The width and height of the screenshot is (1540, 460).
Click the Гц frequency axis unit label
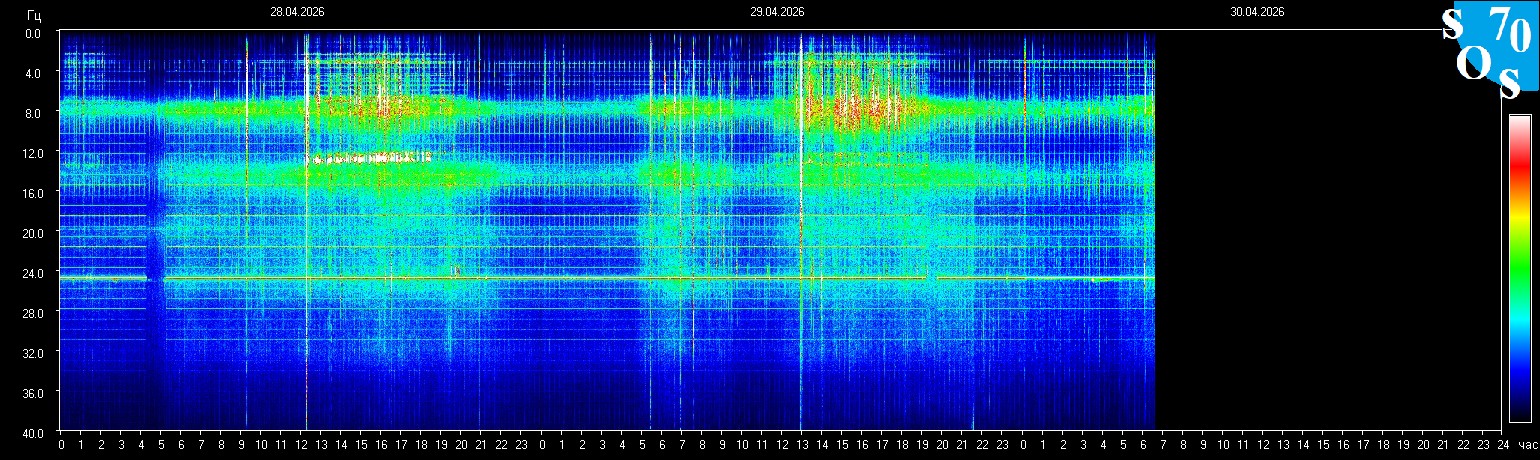(35, 15)
